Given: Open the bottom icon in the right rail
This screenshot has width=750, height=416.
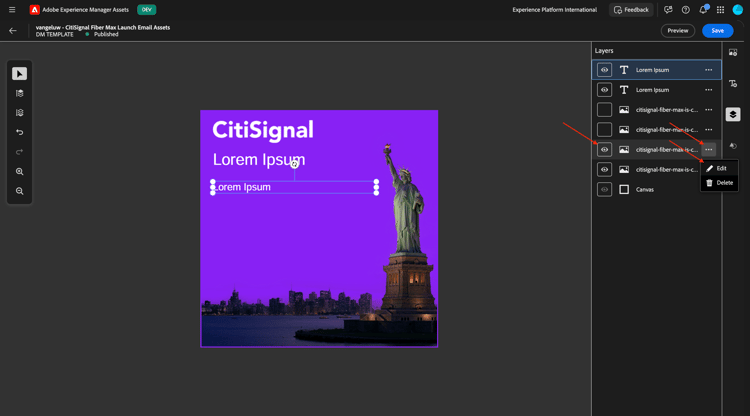Looking at the screenshot, I should (x=733, y=146).
